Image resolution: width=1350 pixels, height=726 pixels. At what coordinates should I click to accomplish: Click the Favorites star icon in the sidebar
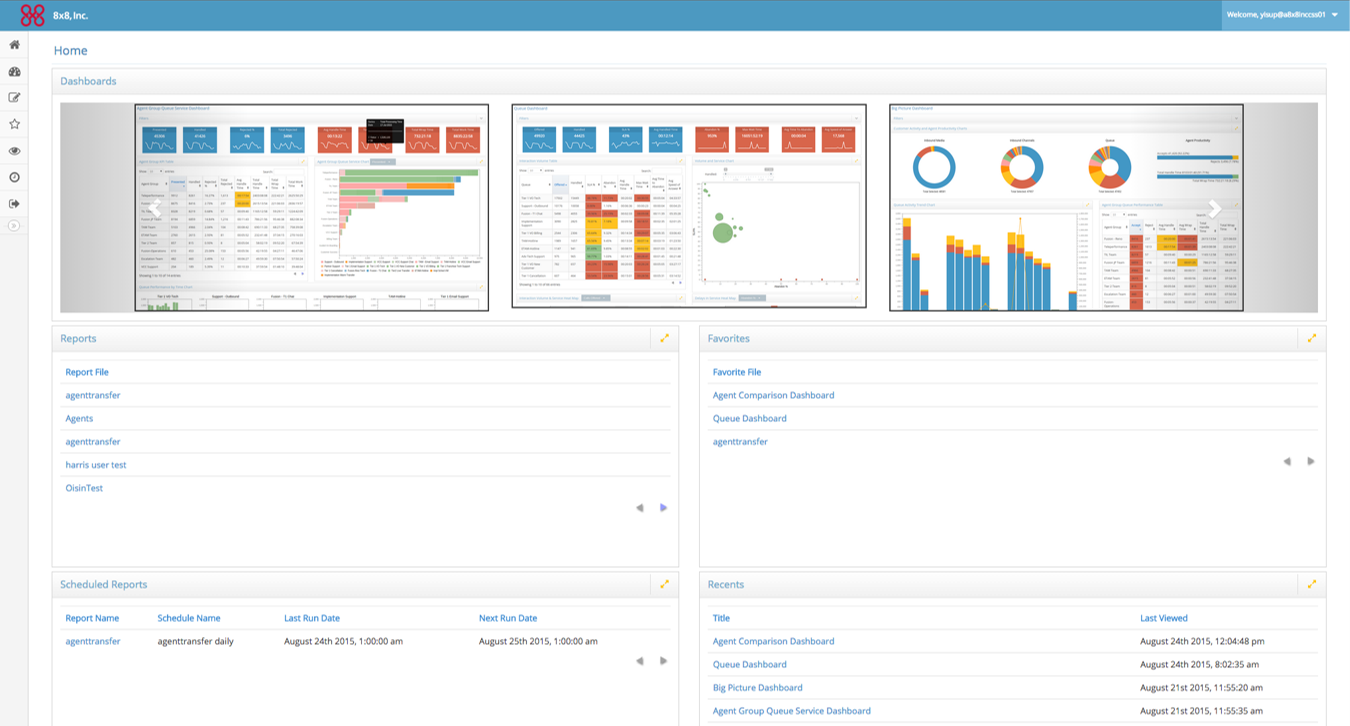coord(13,124)
